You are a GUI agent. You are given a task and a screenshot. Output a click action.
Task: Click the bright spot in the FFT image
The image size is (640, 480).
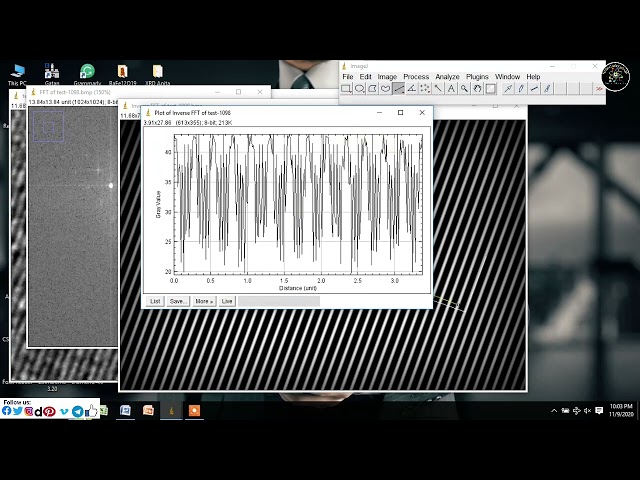point(111,185)
